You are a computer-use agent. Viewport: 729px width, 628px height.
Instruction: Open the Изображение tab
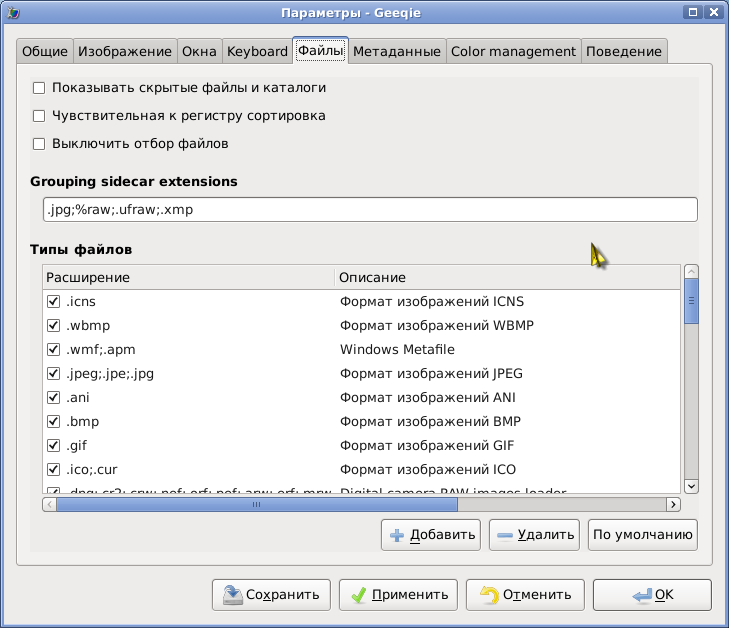coord(125,51)
